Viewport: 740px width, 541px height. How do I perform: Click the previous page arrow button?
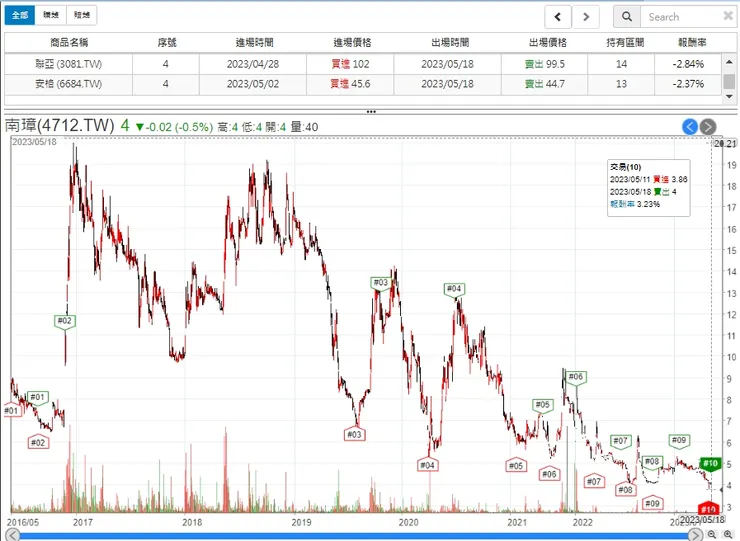(557, 17)
